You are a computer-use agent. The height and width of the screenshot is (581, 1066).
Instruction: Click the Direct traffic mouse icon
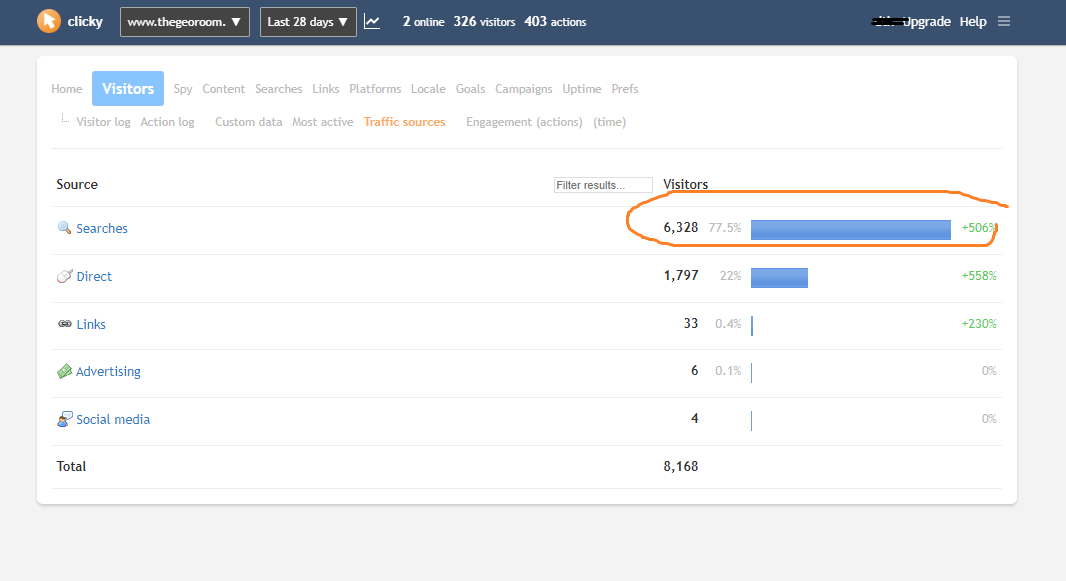[65, 276]
